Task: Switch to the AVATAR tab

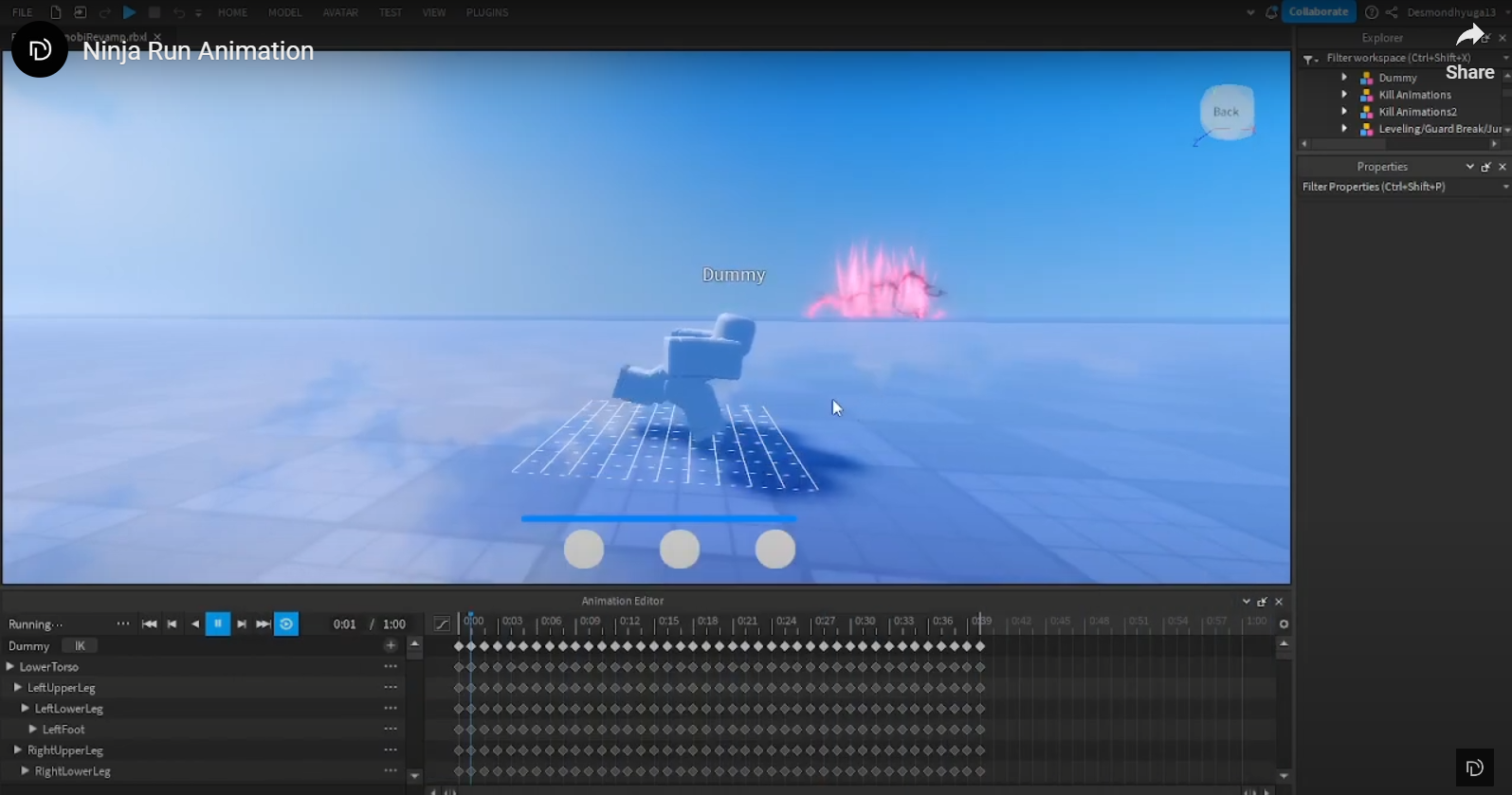Action: click(340, 12)
